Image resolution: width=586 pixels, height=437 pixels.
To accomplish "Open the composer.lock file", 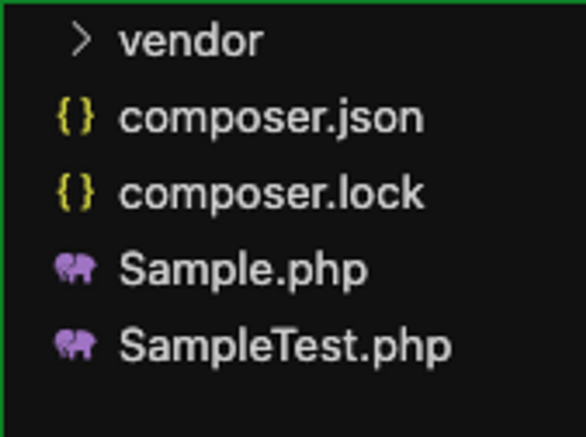I will [271, 194].
